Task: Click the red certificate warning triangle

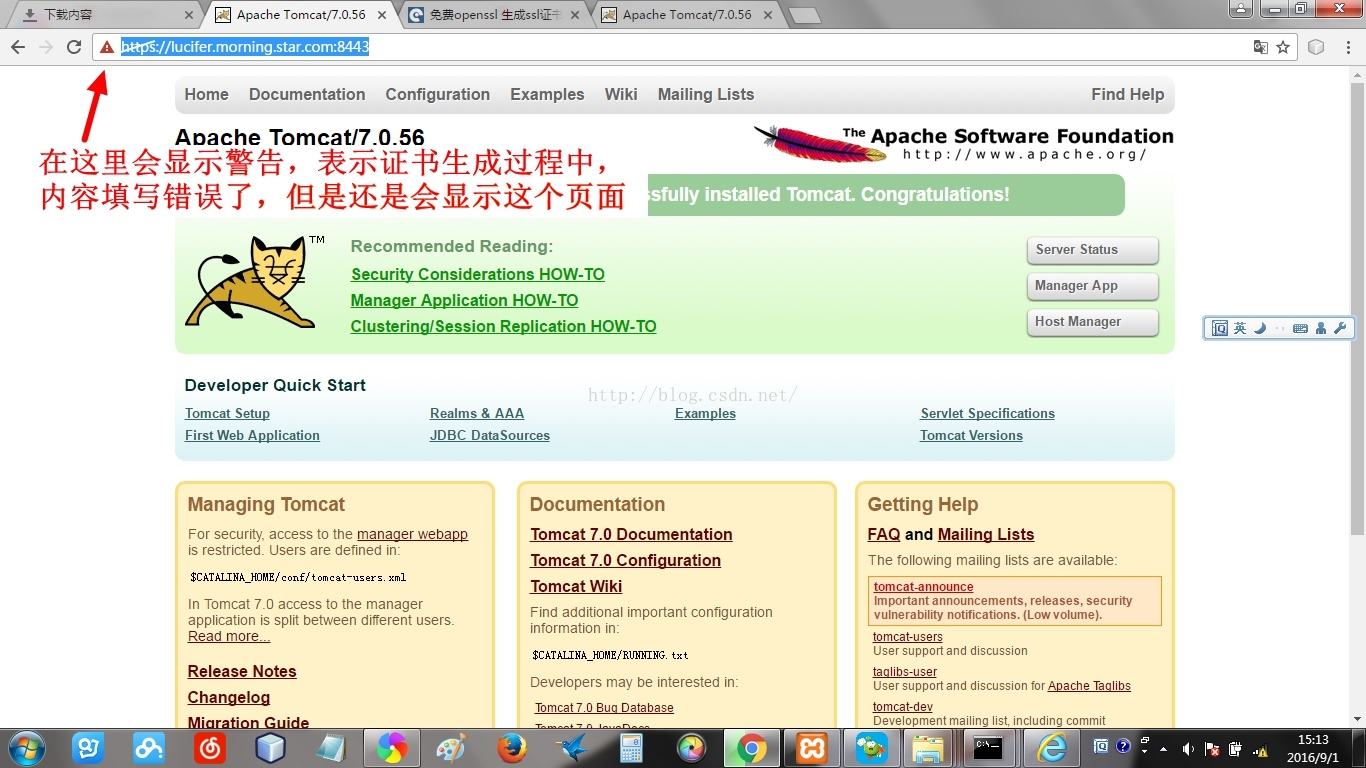Action: pos(107,47)
